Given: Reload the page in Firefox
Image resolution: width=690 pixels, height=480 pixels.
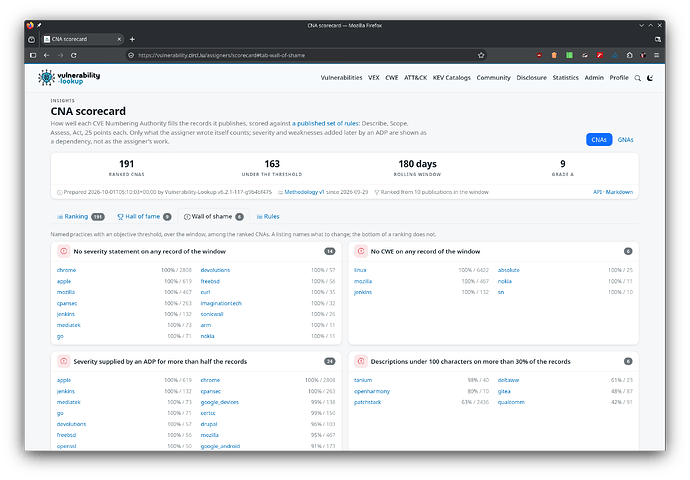Looking at the screenshot, I should click(73, 55).
